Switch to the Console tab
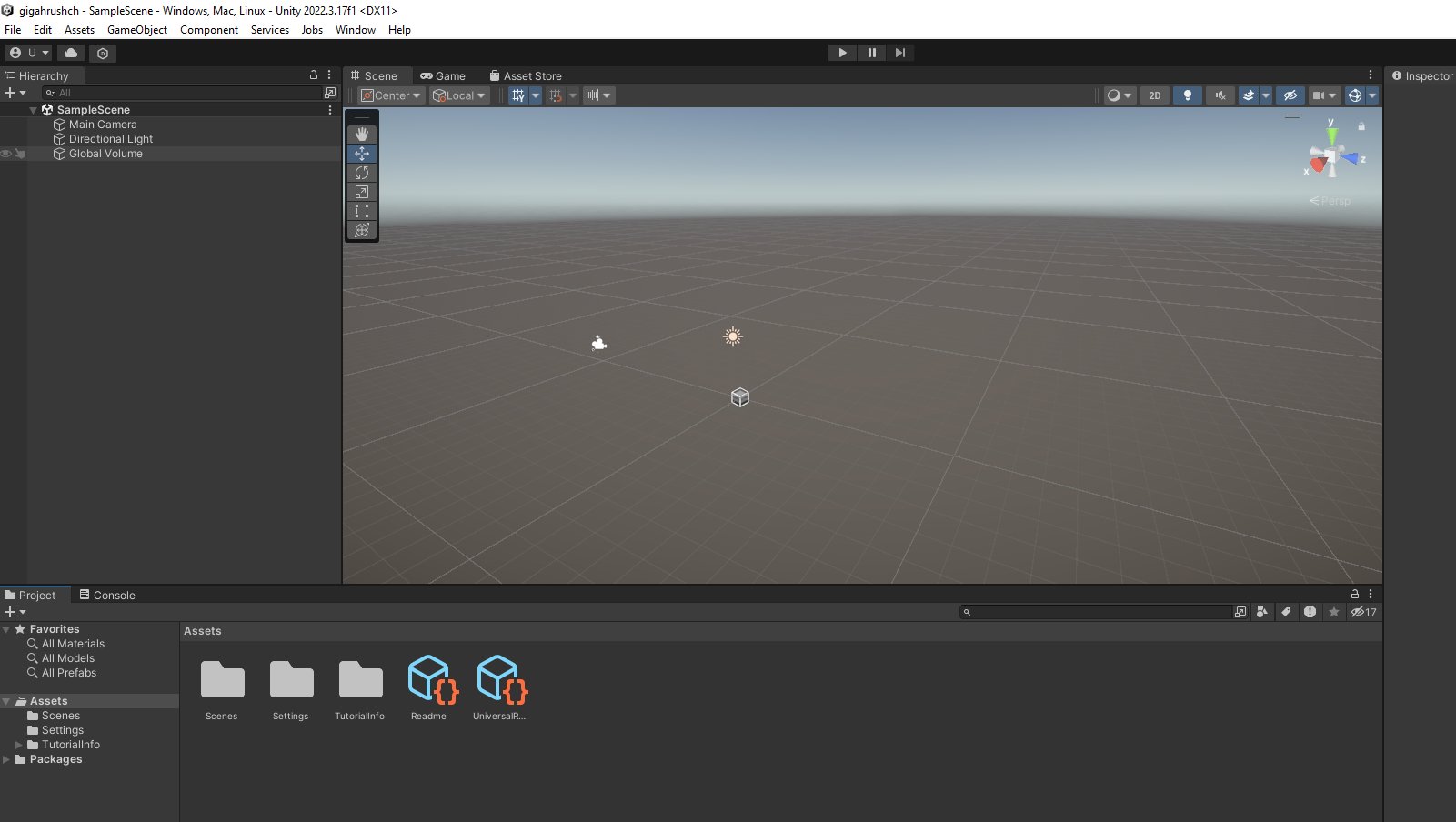The width and height of the screenshot is (1456, 822). pyautogui.click(x=107, y=596)
